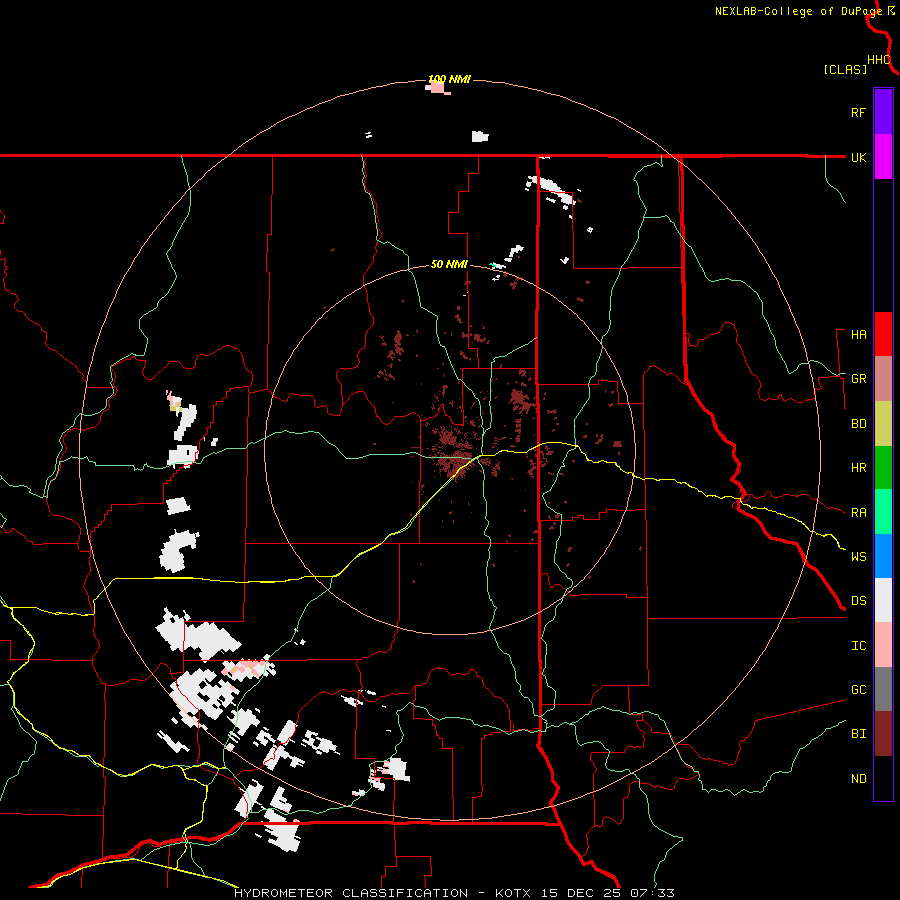Viewport: 900px width, 900px height.
Task: Choose the IC pink legend swatch
Action: (x=883, y=645)
